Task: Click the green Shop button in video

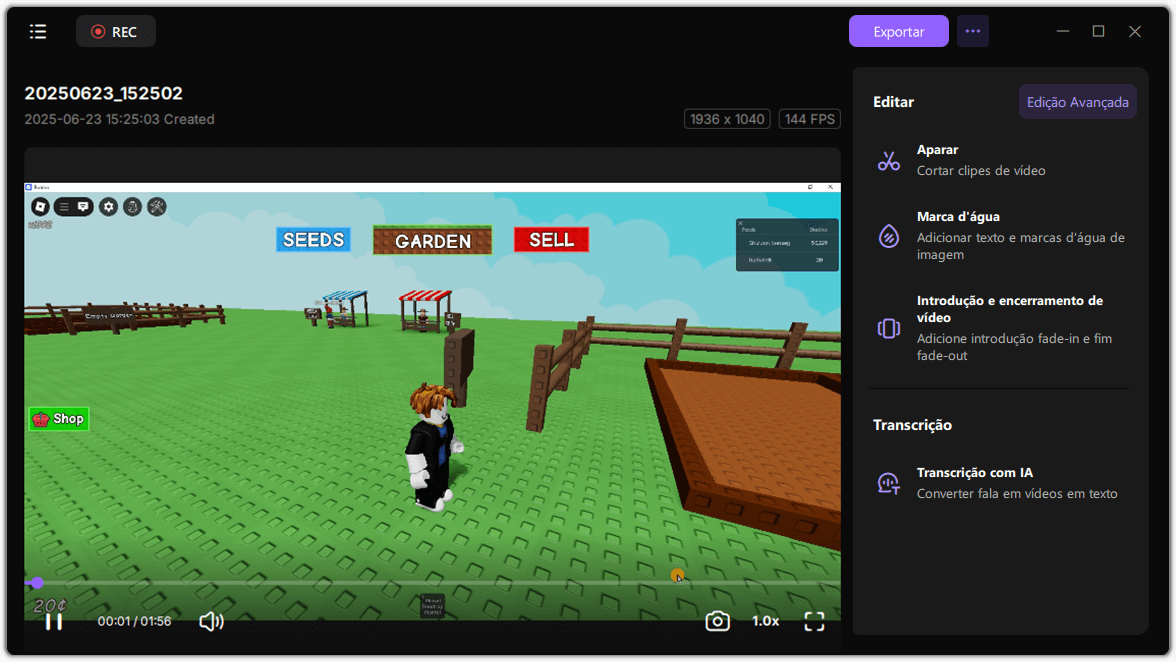Action: click(59, 418)
